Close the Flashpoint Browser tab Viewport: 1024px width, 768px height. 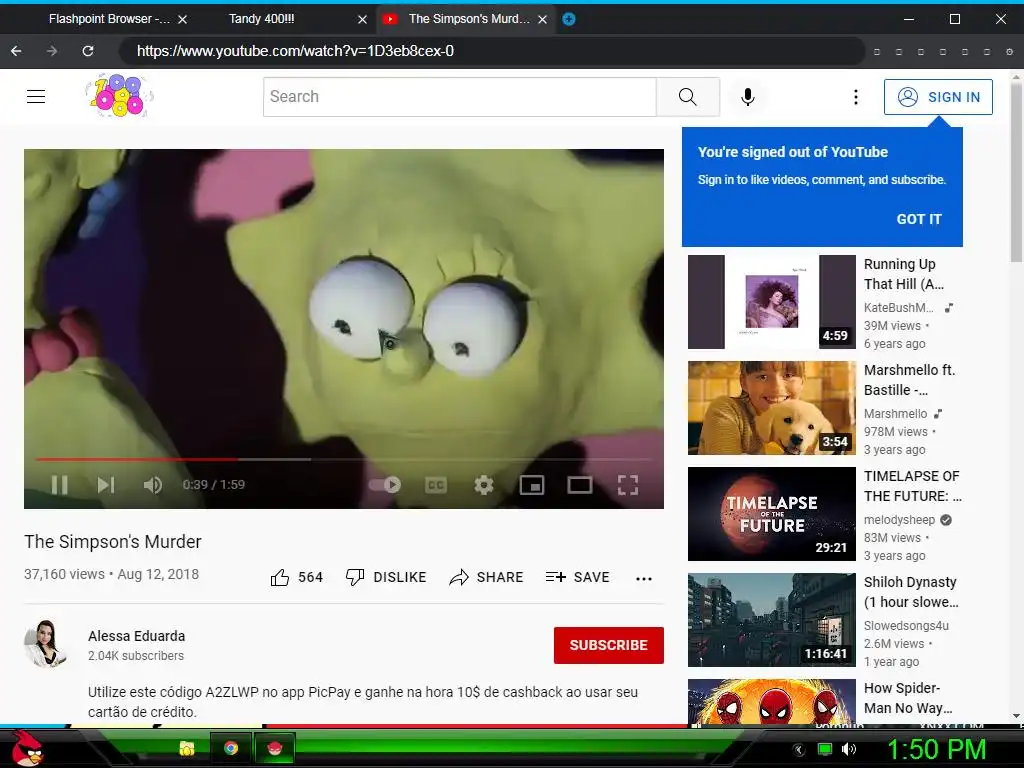pyautogui.click(x=183, y=20)
